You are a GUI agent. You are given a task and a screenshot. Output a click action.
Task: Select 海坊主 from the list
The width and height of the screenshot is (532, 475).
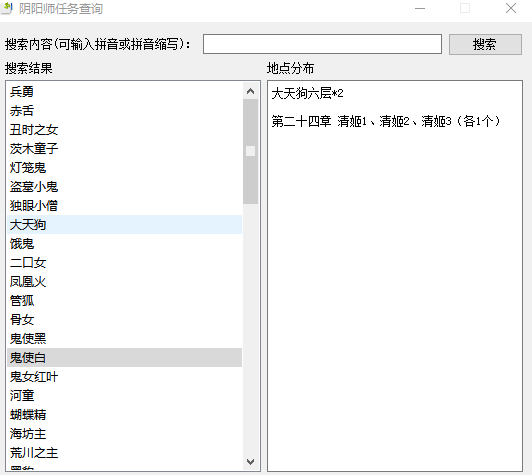[x=125, y=434]
